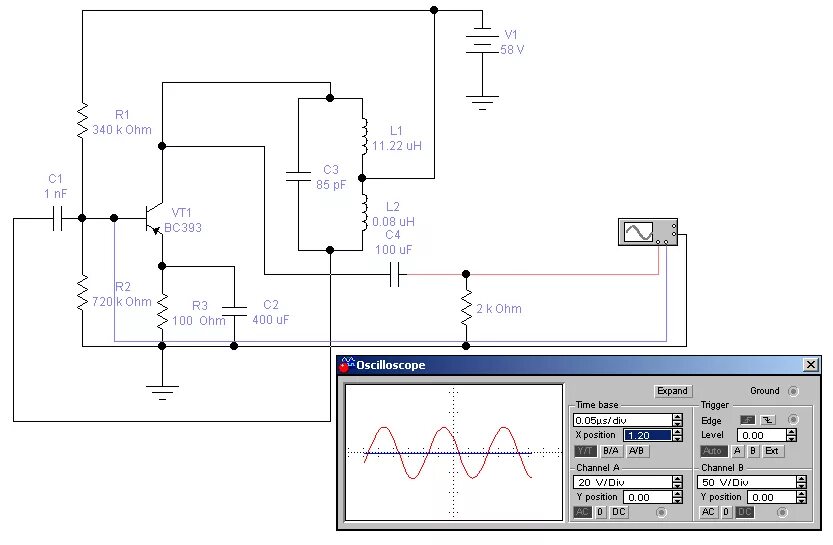Decrease time base with the down arrow

[x=677, y=423]
